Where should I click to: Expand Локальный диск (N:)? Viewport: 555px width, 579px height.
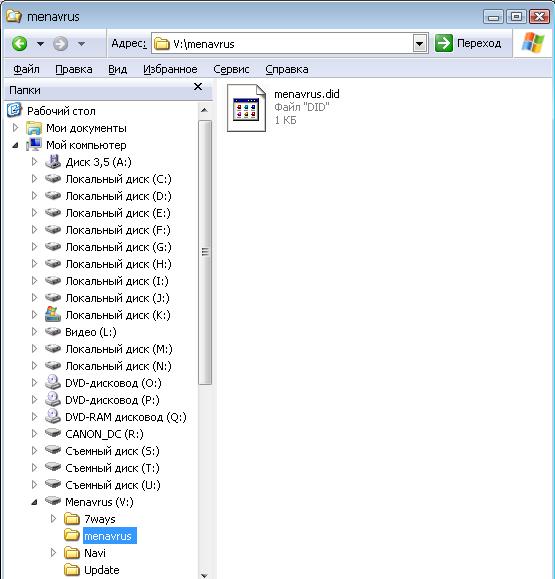[x=34, y=366]
